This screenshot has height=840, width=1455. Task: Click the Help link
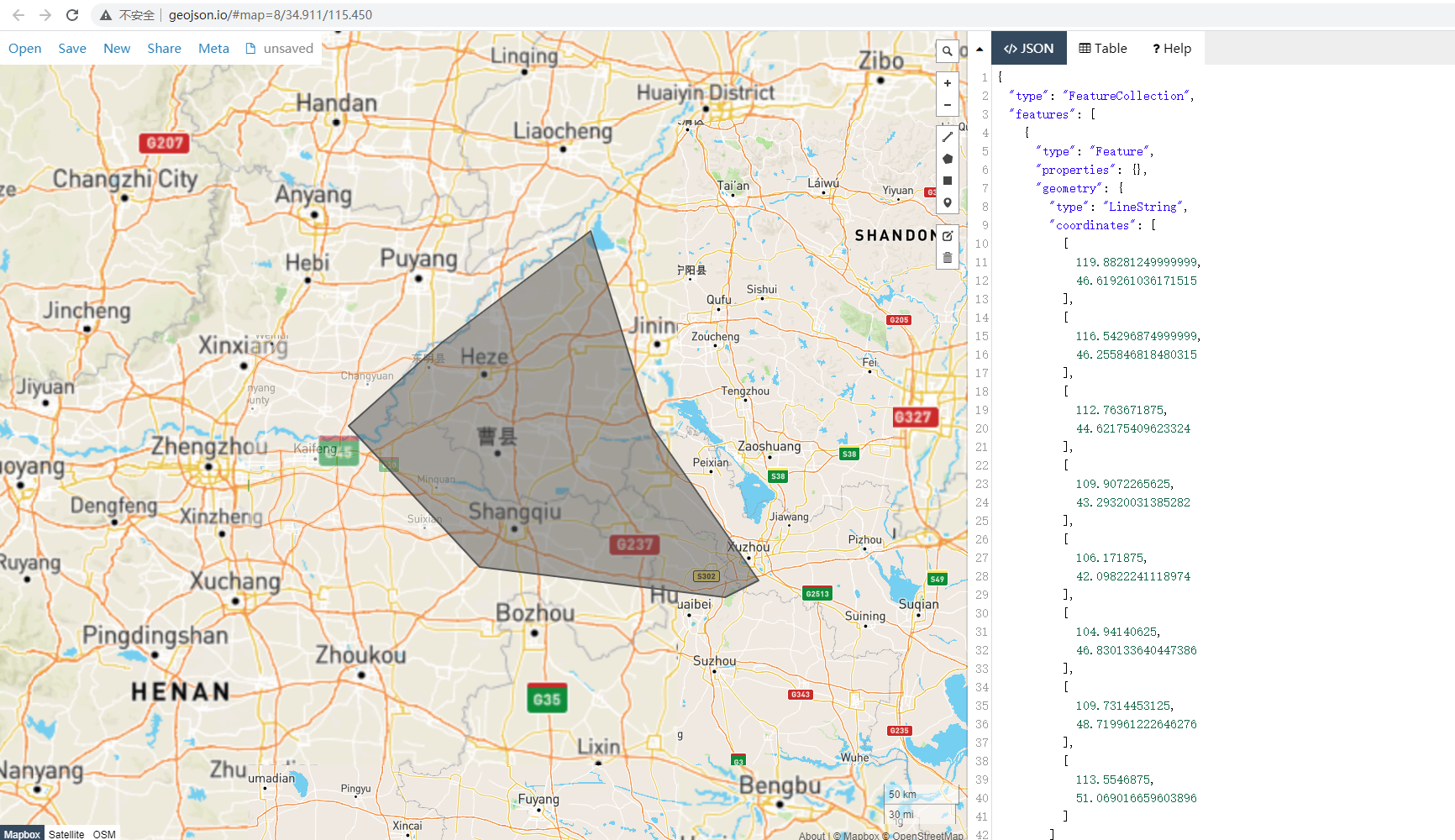click(x=1171, y=48)
